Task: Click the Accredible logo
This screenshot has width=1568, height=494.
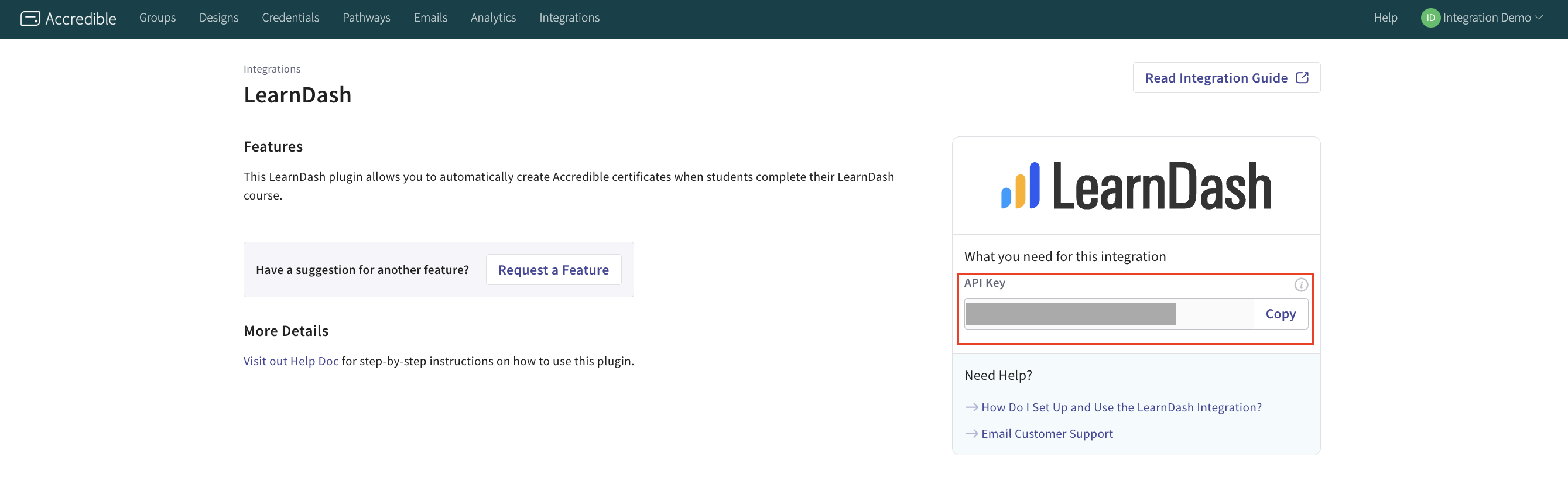Action: tap(68, 18)
